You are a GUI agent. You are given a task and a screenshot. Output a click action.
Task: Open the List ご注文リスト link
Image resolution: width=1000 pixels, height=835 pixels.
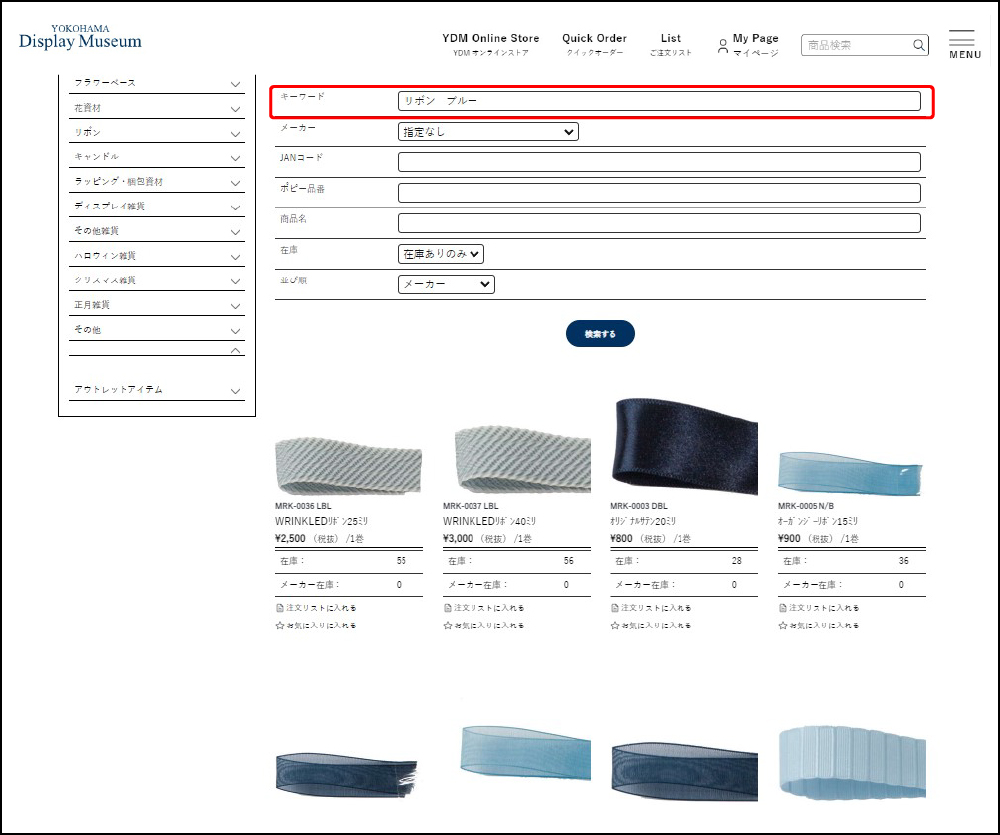pyautogui.click(x=670, y=44)
